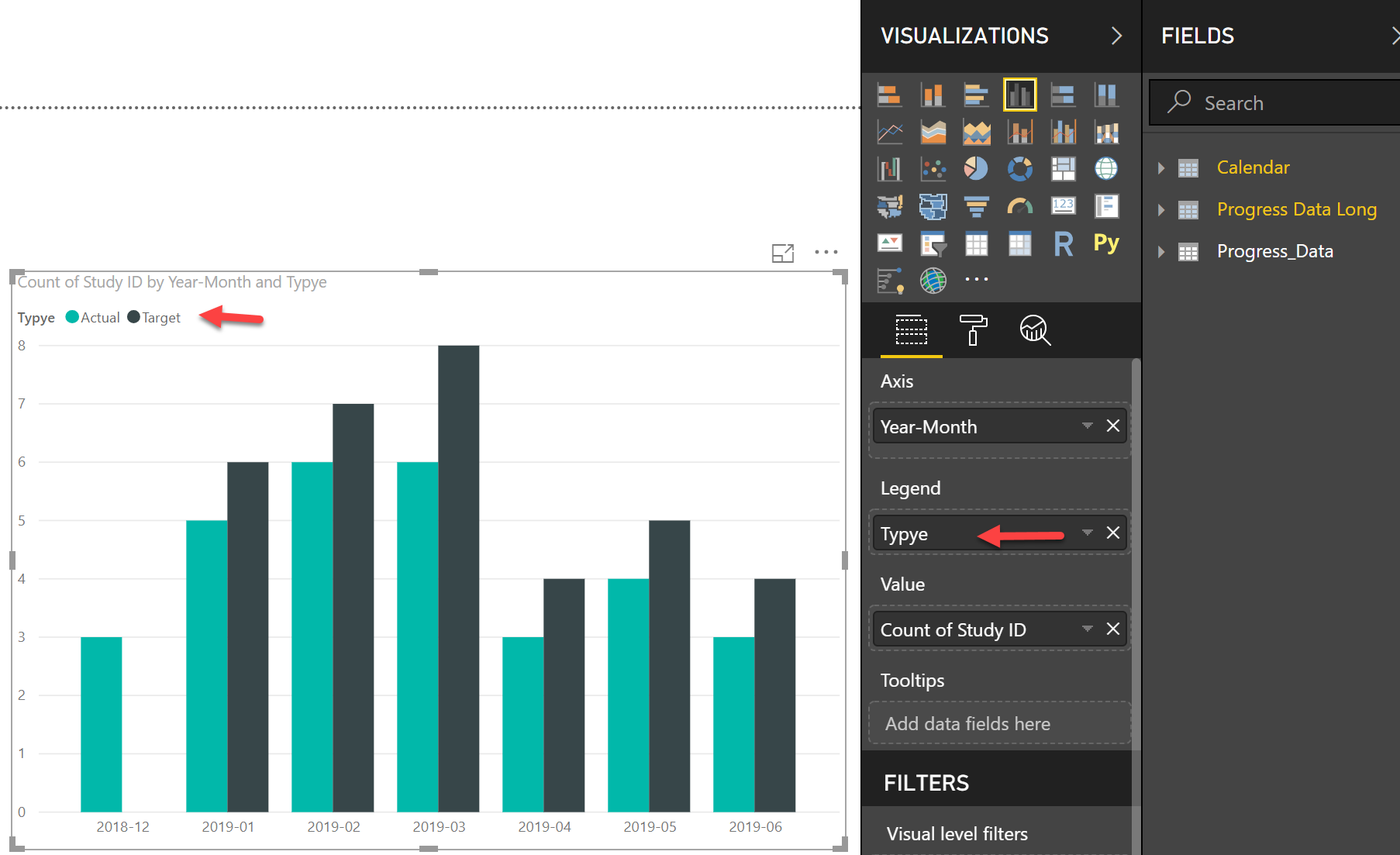The height and width of the screenshot is (855, 1400).
Task: Expand the Calendar table
Action: click(x=1161, y=168)
